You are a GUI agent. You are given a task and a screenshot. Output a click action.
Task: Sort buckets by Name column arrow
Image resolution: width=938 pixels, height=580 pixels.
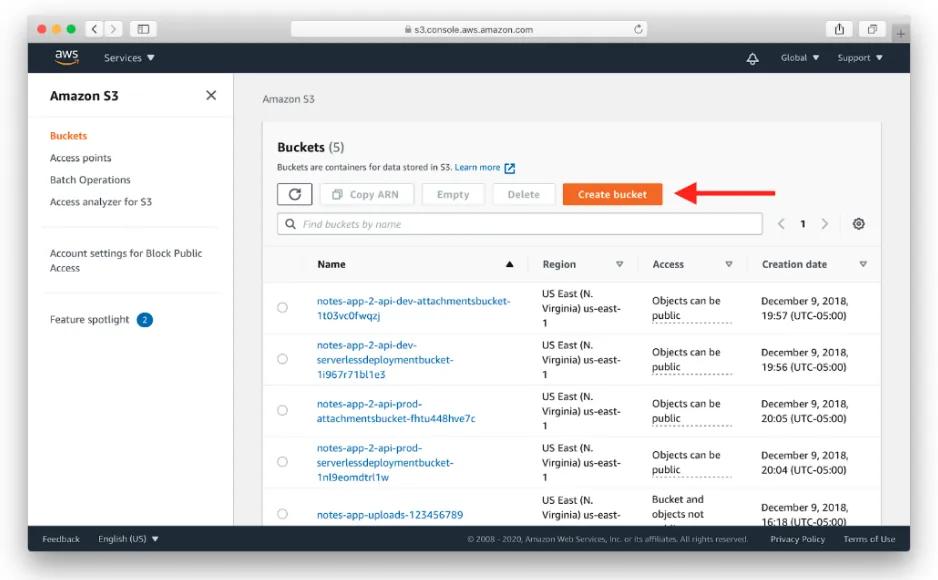coord(510,264)
